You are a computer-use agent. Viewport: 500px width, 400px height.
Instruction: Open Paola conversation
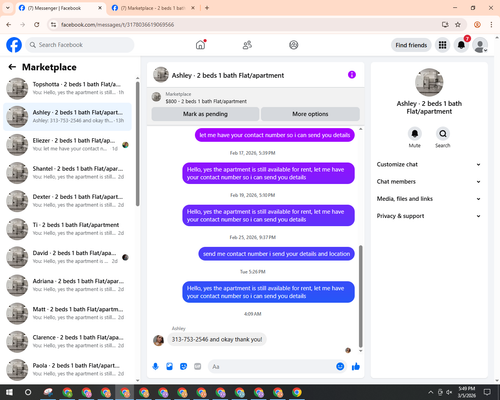point(67,370)
